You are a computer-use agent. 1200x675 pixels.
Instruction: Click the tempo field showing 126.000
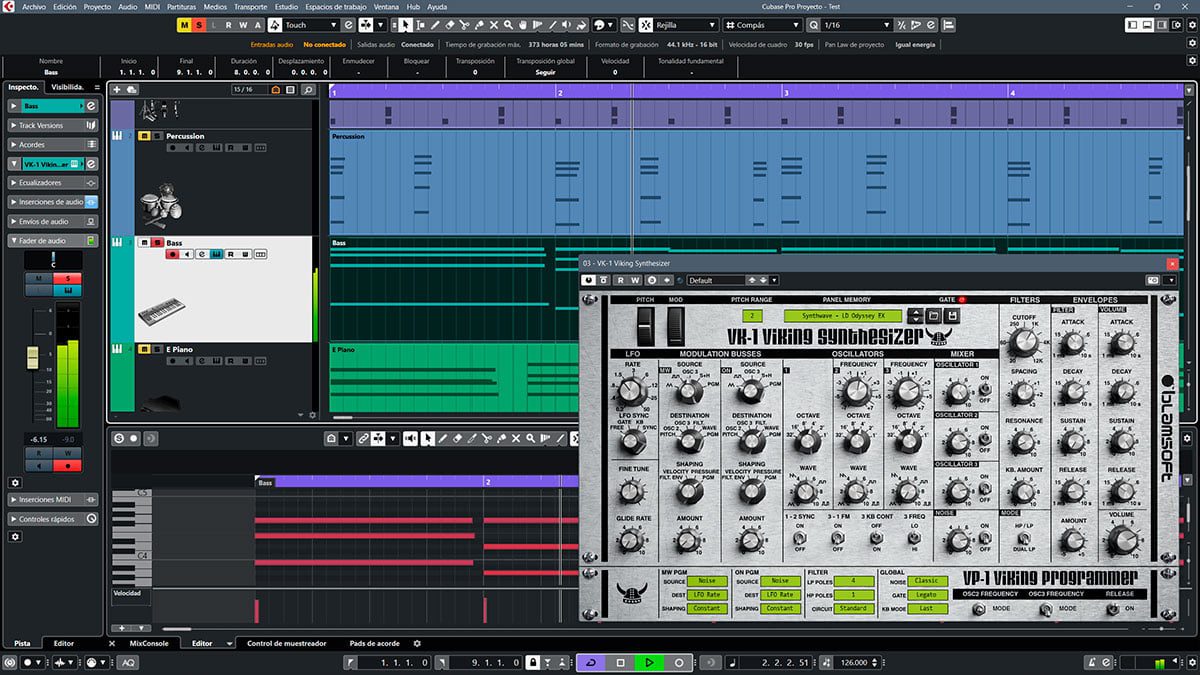853,662
